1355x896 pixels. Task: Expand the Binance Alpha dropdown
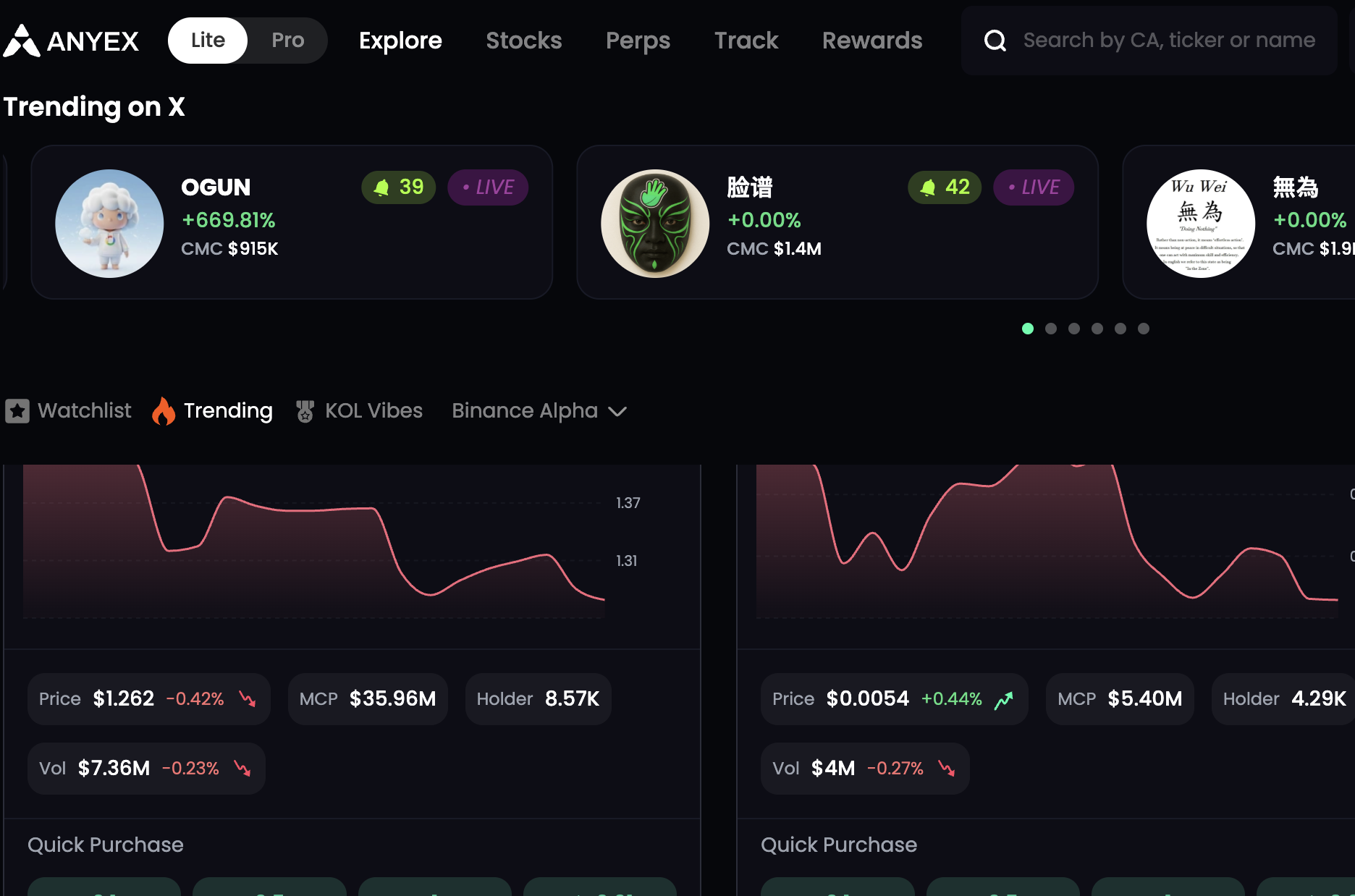(x=525, y=411)
